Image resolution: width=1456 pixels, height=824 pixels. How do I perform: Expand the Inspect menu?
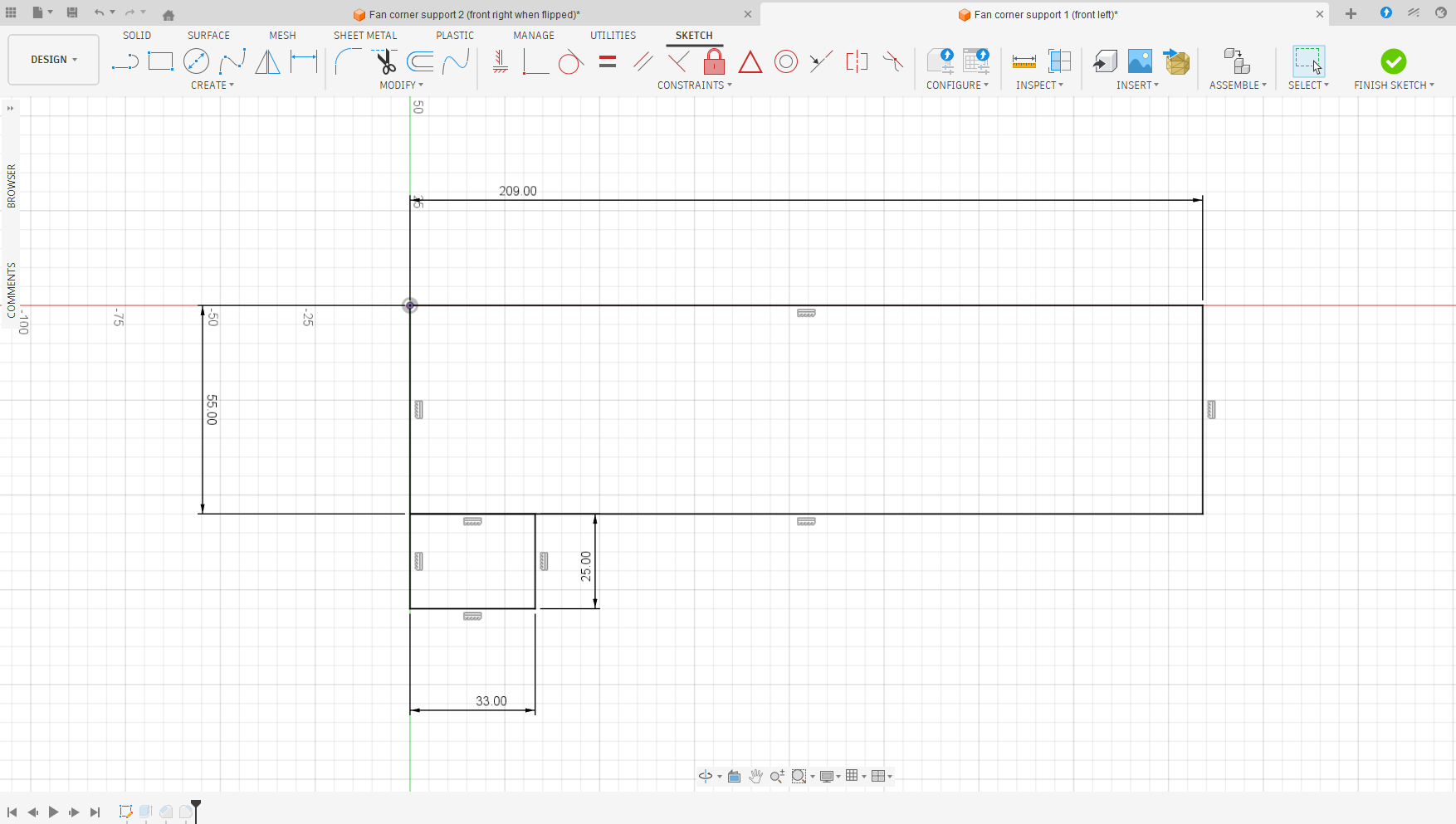[x=1040, y=85]
